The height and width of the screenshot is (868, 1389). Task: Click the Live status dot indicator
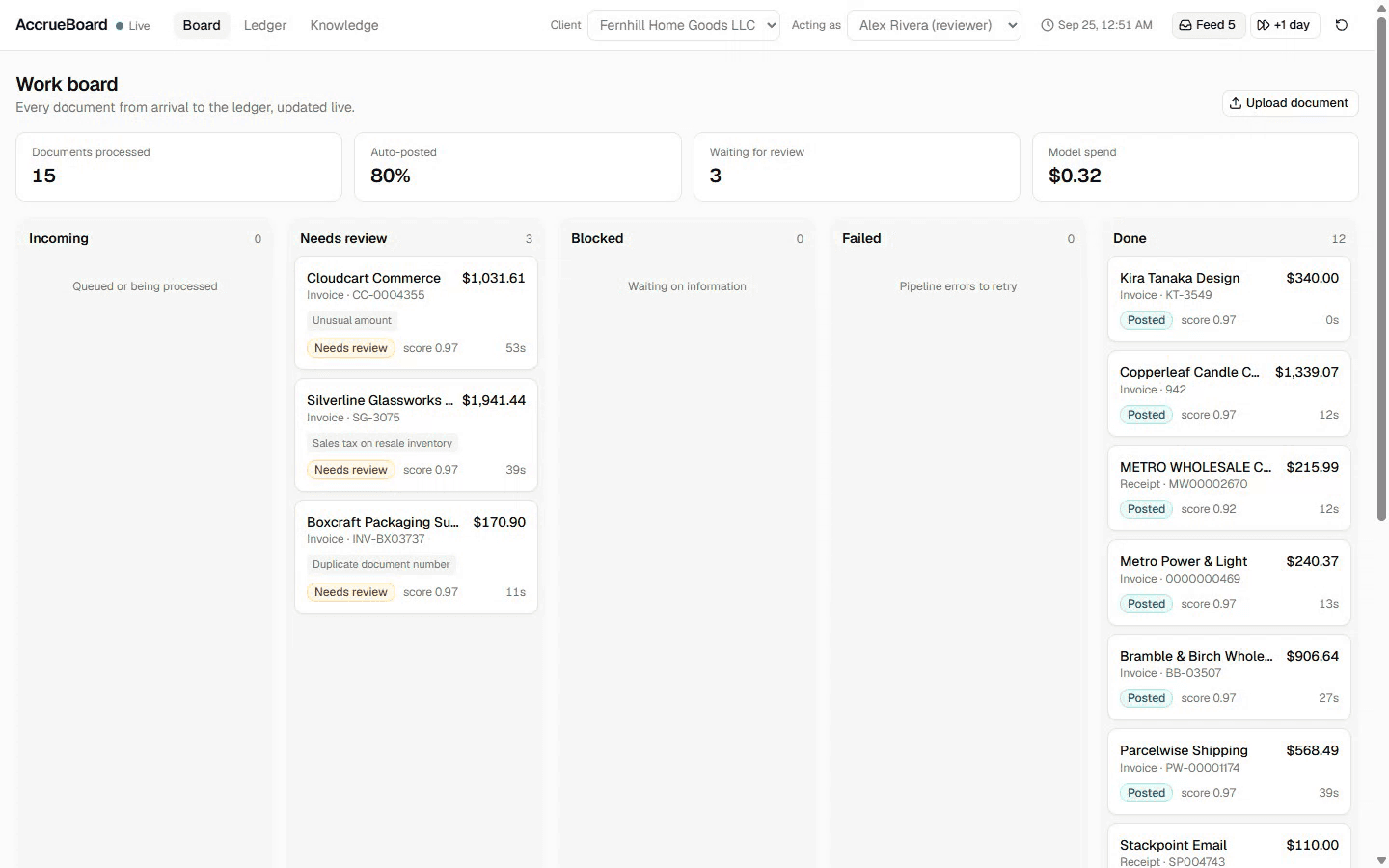pos(120,26)
